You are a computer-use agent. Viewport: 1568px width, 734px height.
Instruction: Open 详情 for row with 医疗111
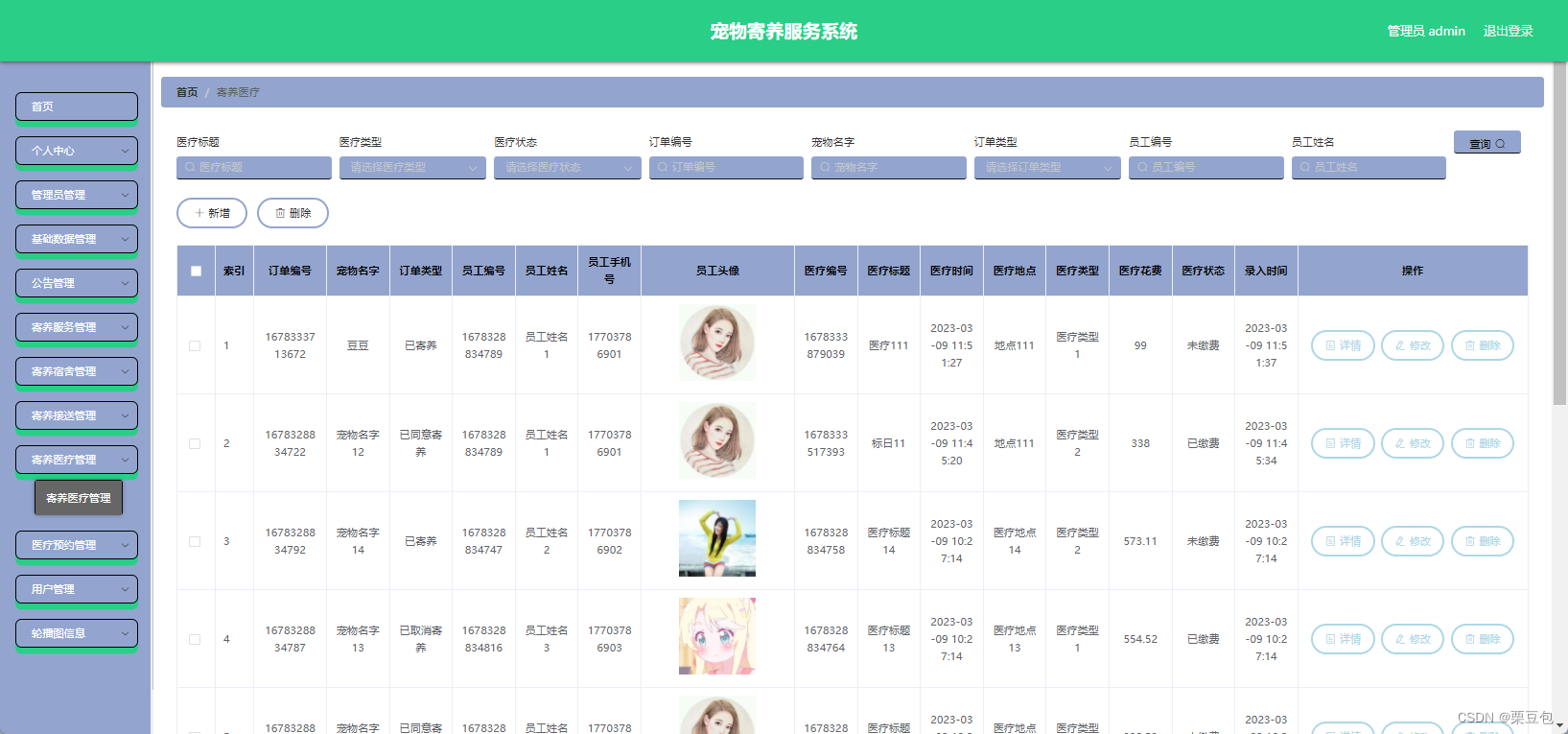(x=1343, y=345)
